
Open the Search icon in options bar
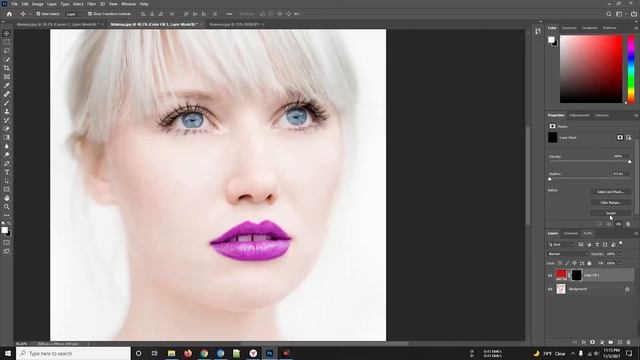(609, 14)
